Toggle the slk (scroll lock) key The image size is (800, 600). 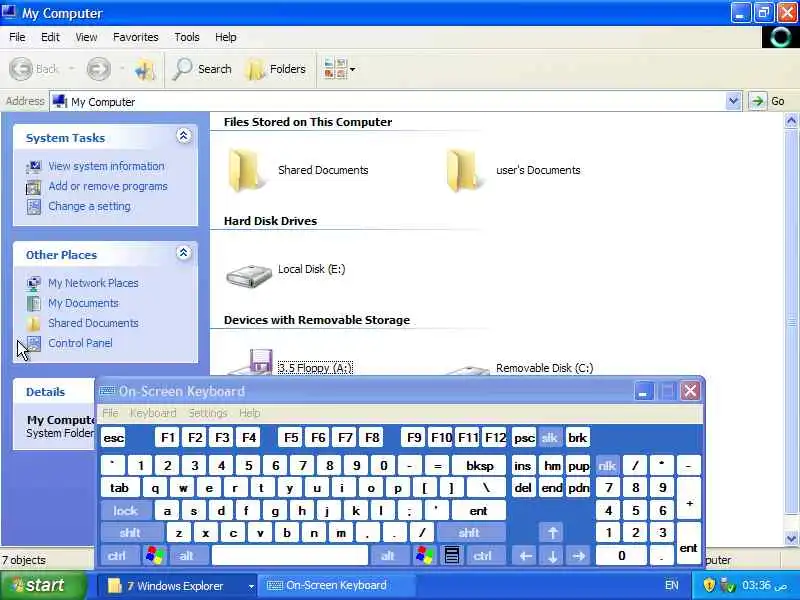(549, 438)
